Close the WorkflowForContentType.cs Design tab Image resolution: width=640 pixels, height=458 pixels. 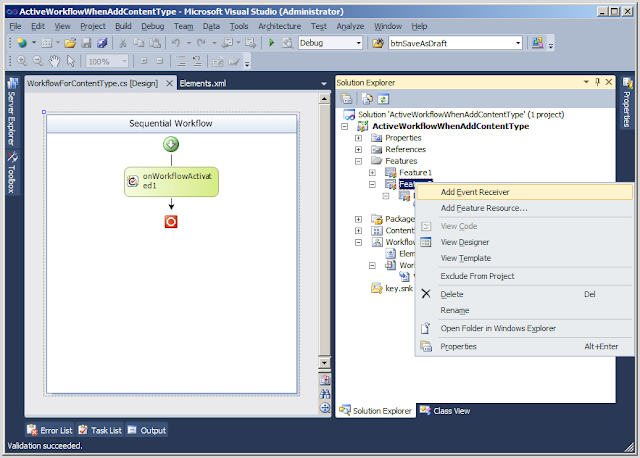(169, 83)
